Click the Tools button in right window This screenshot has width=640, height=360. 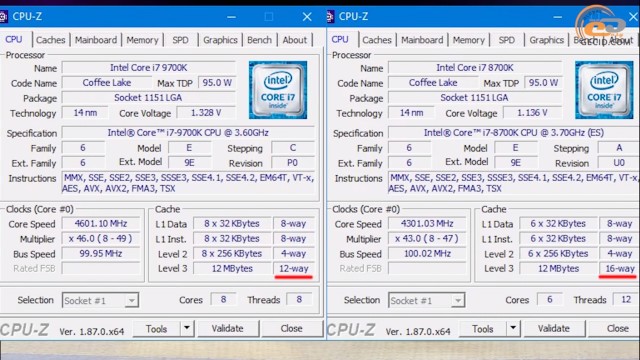click(x=483, y=328)
